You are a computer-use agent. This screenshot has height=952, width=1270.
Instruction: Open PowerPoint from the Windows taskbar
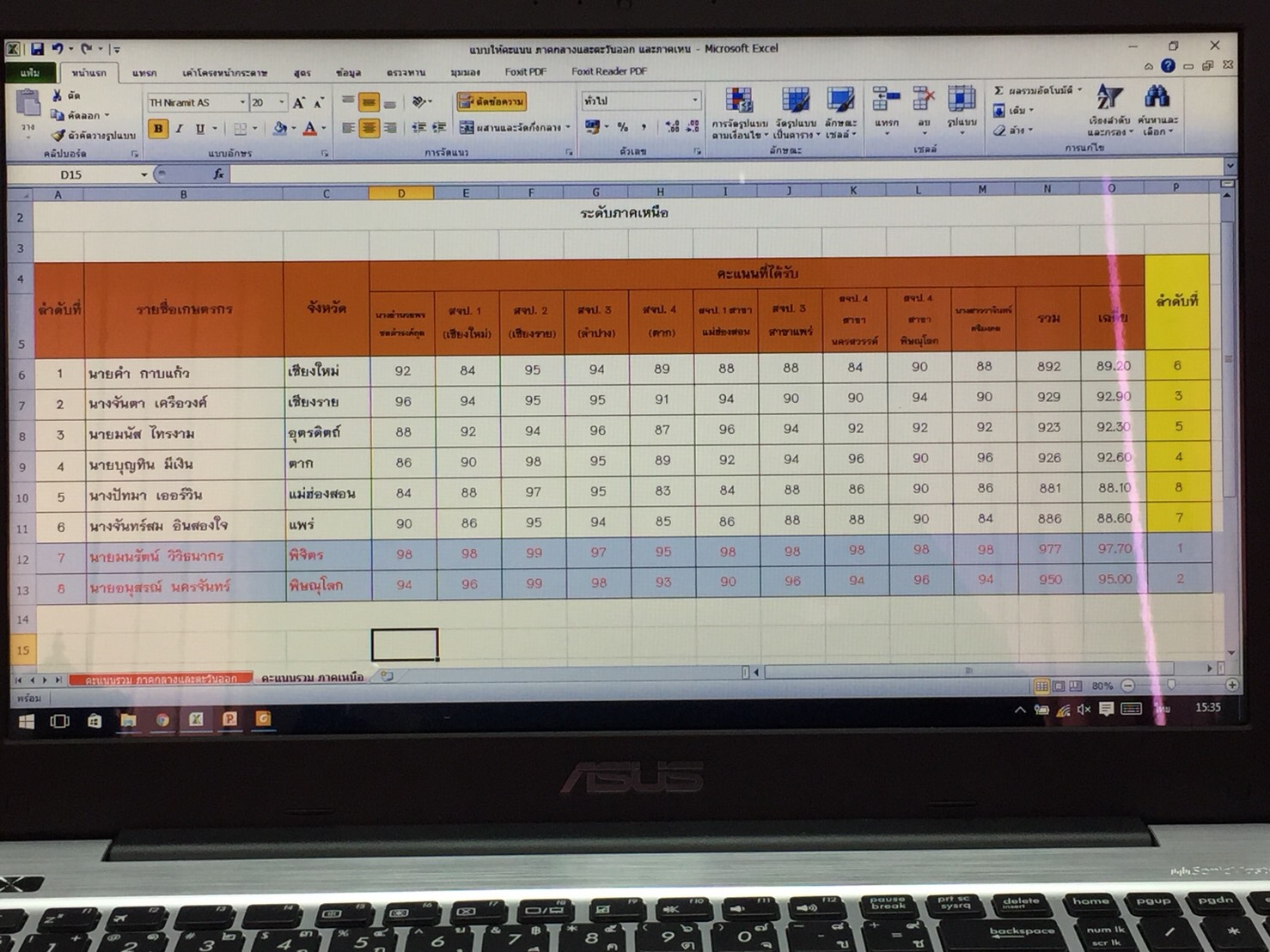tap(229, 719)
